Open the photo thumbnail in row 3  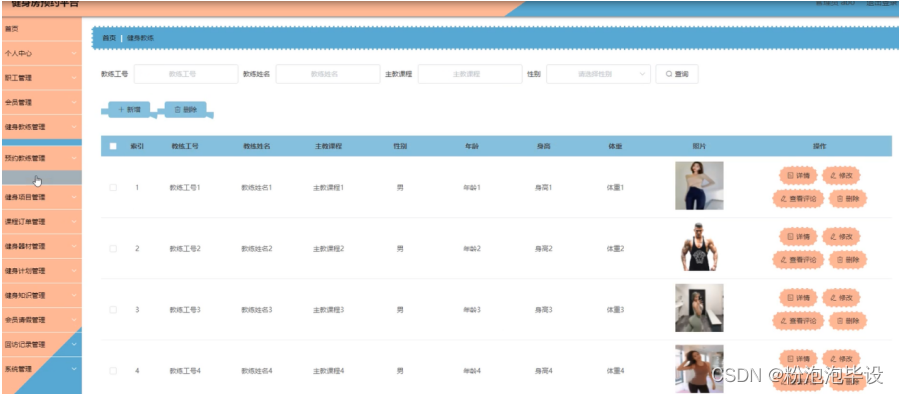[699, 308]
